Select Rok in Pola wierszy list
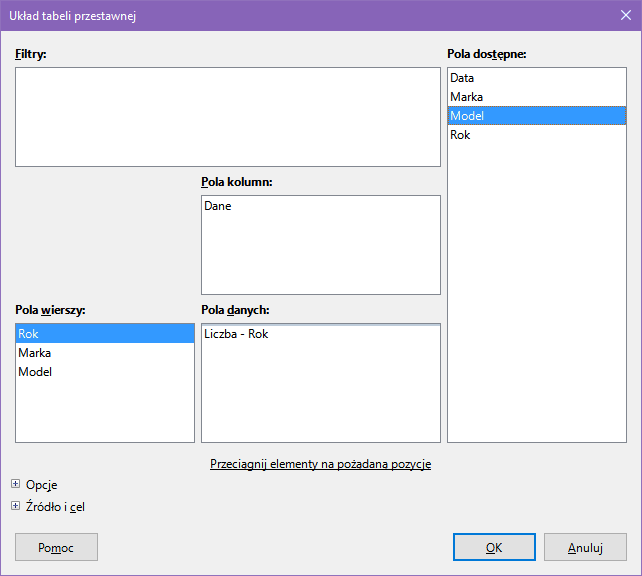 pos(29,334)
